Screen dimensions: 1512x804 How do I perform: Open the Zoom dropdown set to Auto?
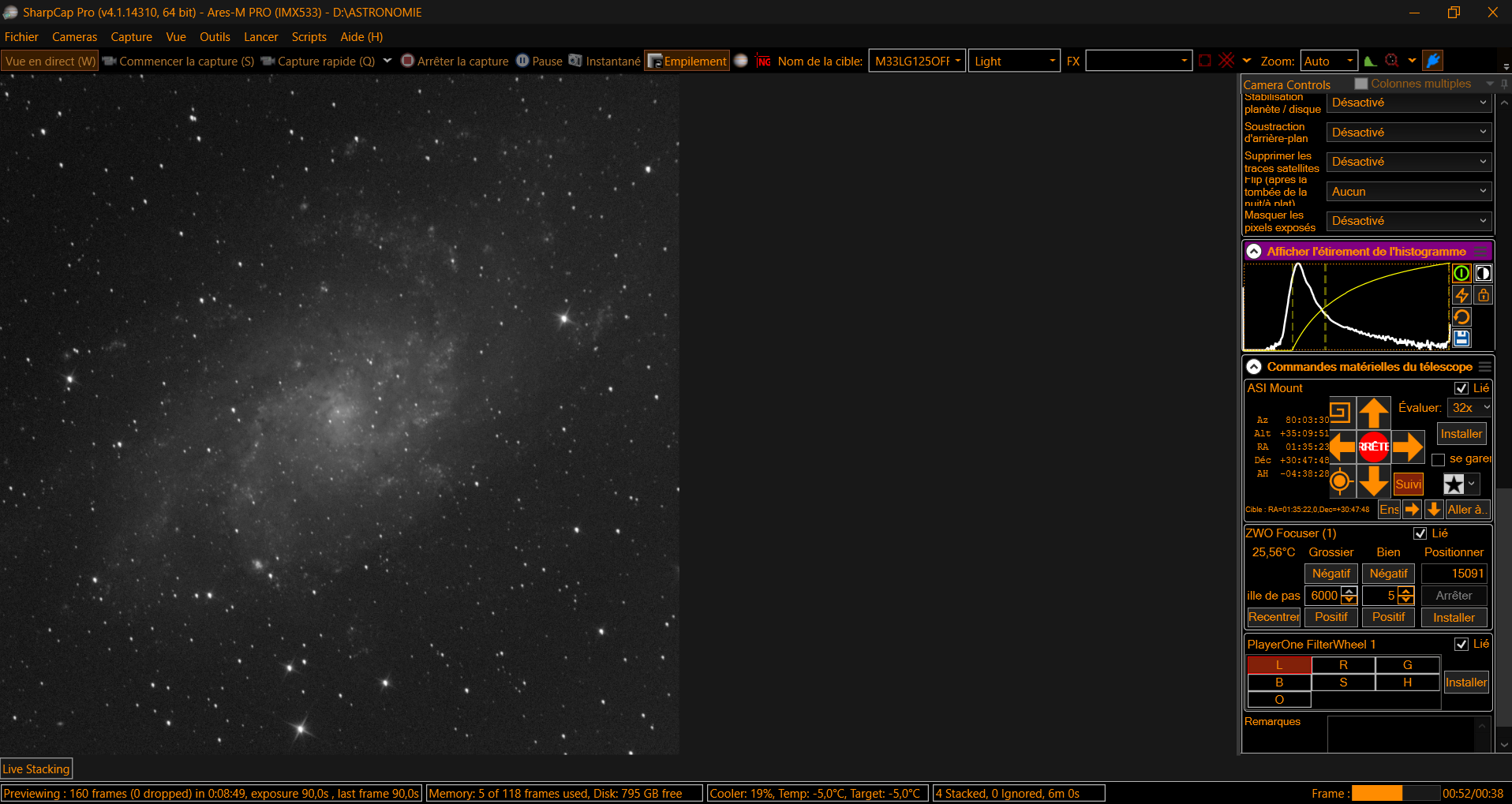pos(1329,61)
